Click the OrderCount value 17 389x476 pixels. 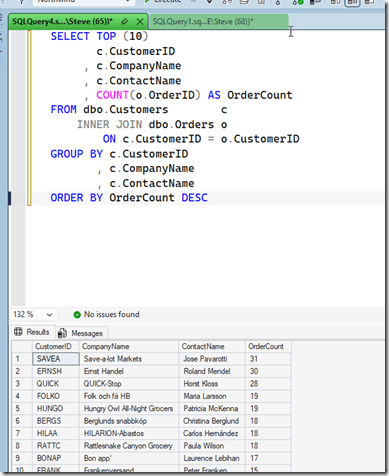click(x=268, y=458)
